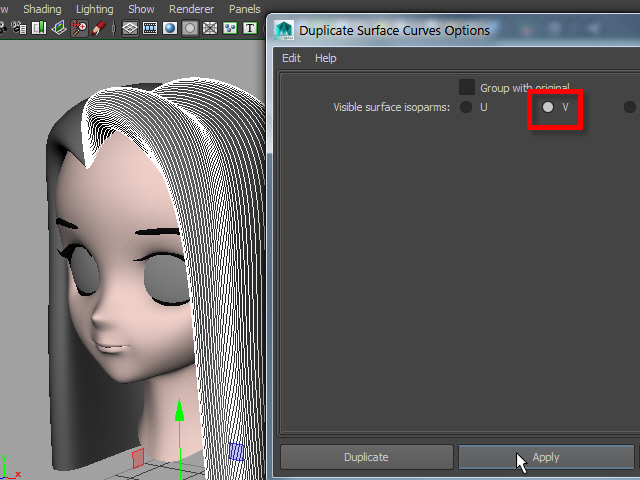Select the V isoparms radio button
Screen dimensions: 640x480
[x=548, y=107]
